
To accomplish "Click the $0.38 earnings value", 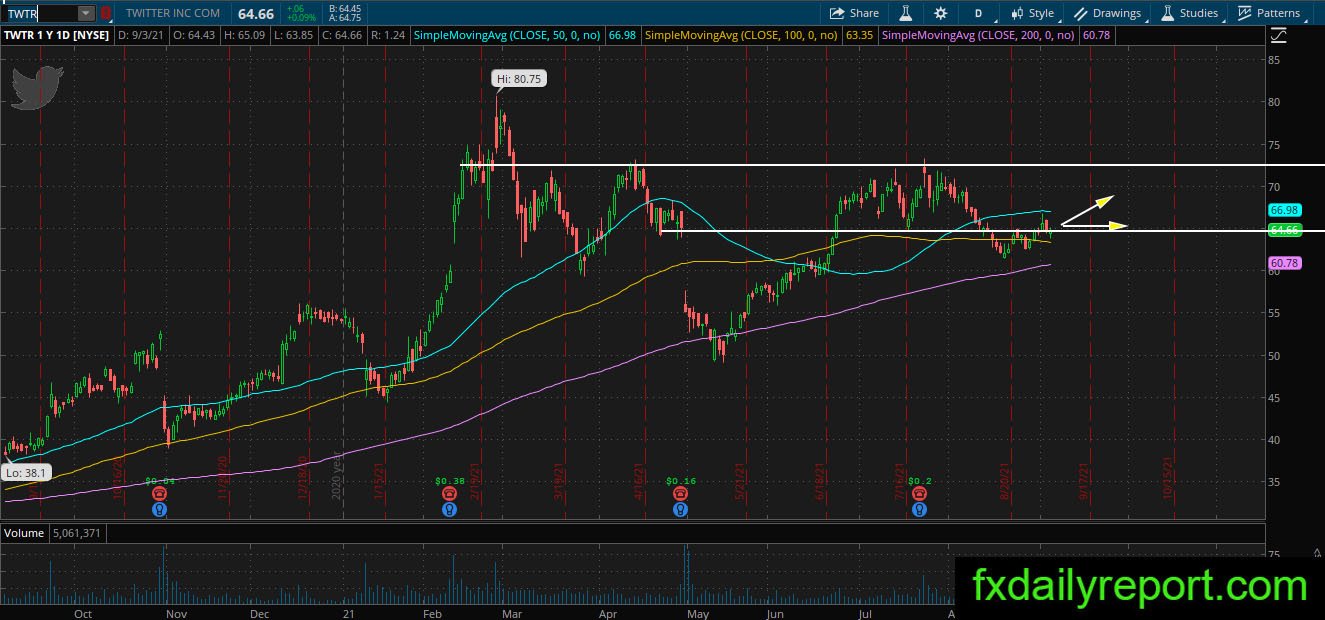I will (x=450, y=481).
